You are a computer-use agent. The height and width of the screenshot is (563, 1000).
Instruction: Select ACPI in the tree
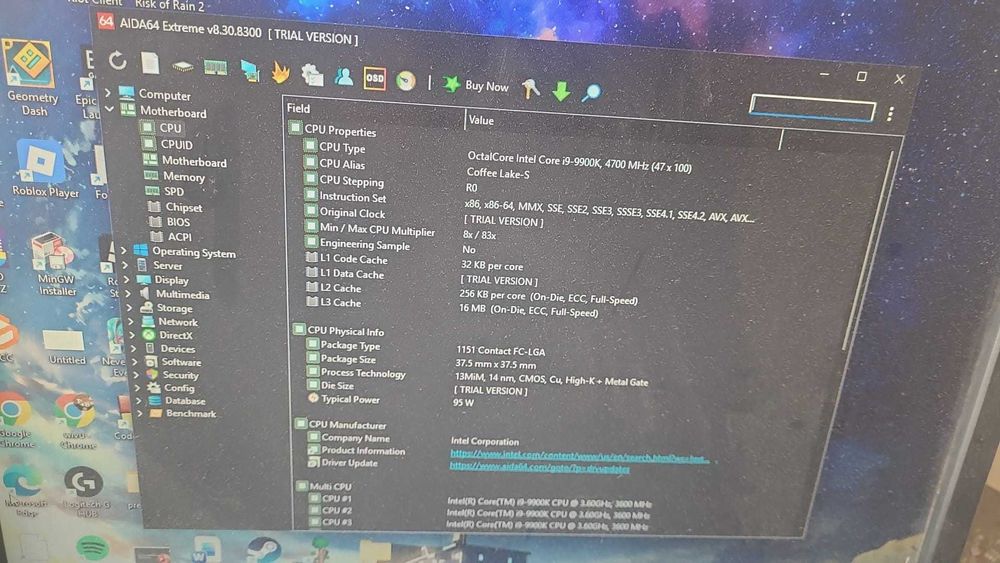[x=179, y=237]
